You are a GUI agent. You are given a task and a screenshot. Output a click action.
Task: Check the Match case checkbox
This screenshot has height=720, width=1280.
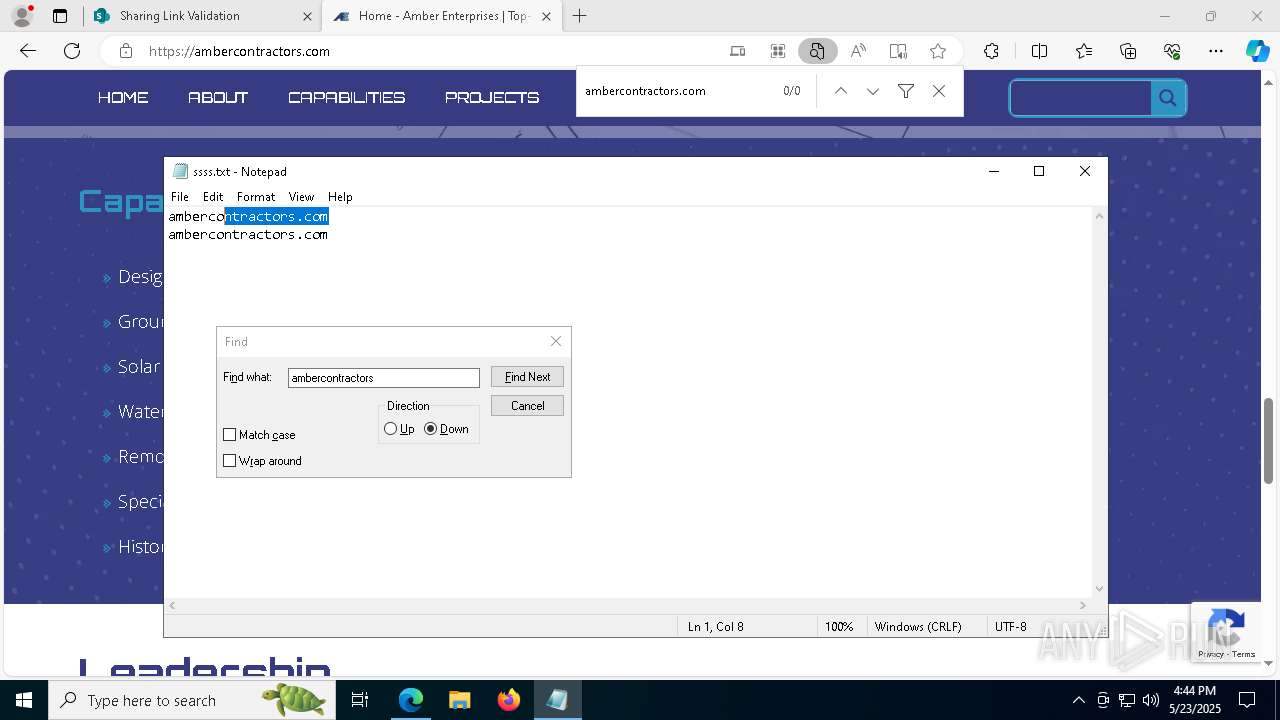(x=230, y=435)
